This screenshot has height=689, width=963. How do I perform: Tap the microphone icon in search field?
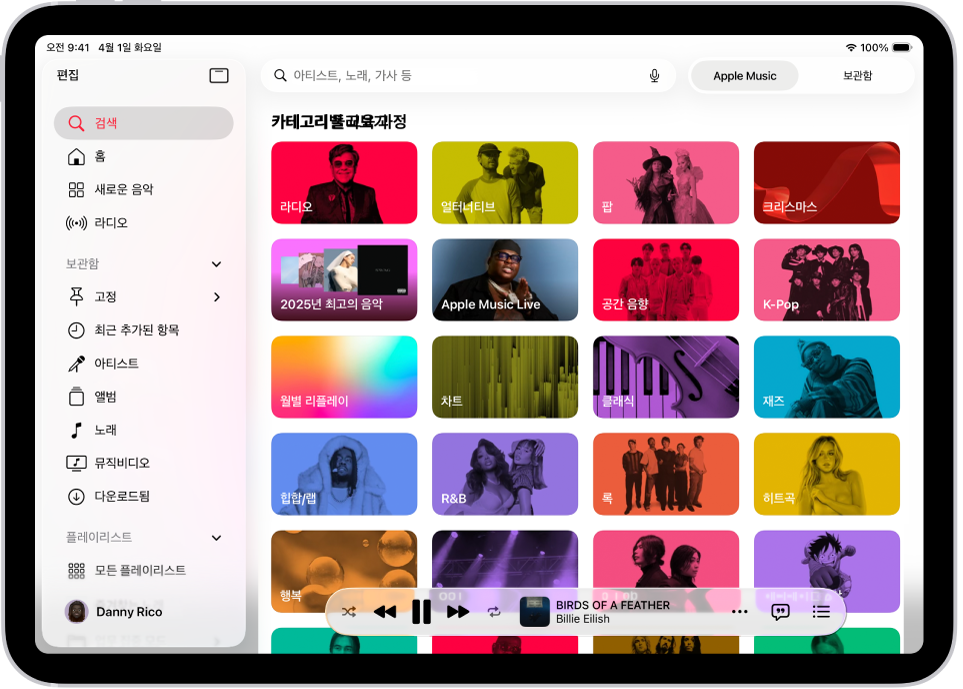coord(655,76)
